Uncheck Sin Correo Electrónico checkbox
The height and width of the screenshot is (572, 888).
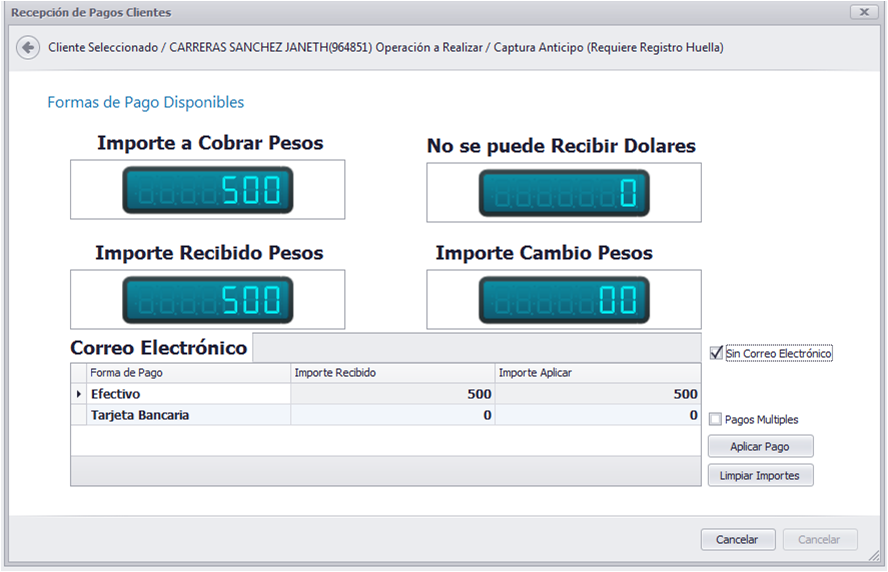coord(716,353)
